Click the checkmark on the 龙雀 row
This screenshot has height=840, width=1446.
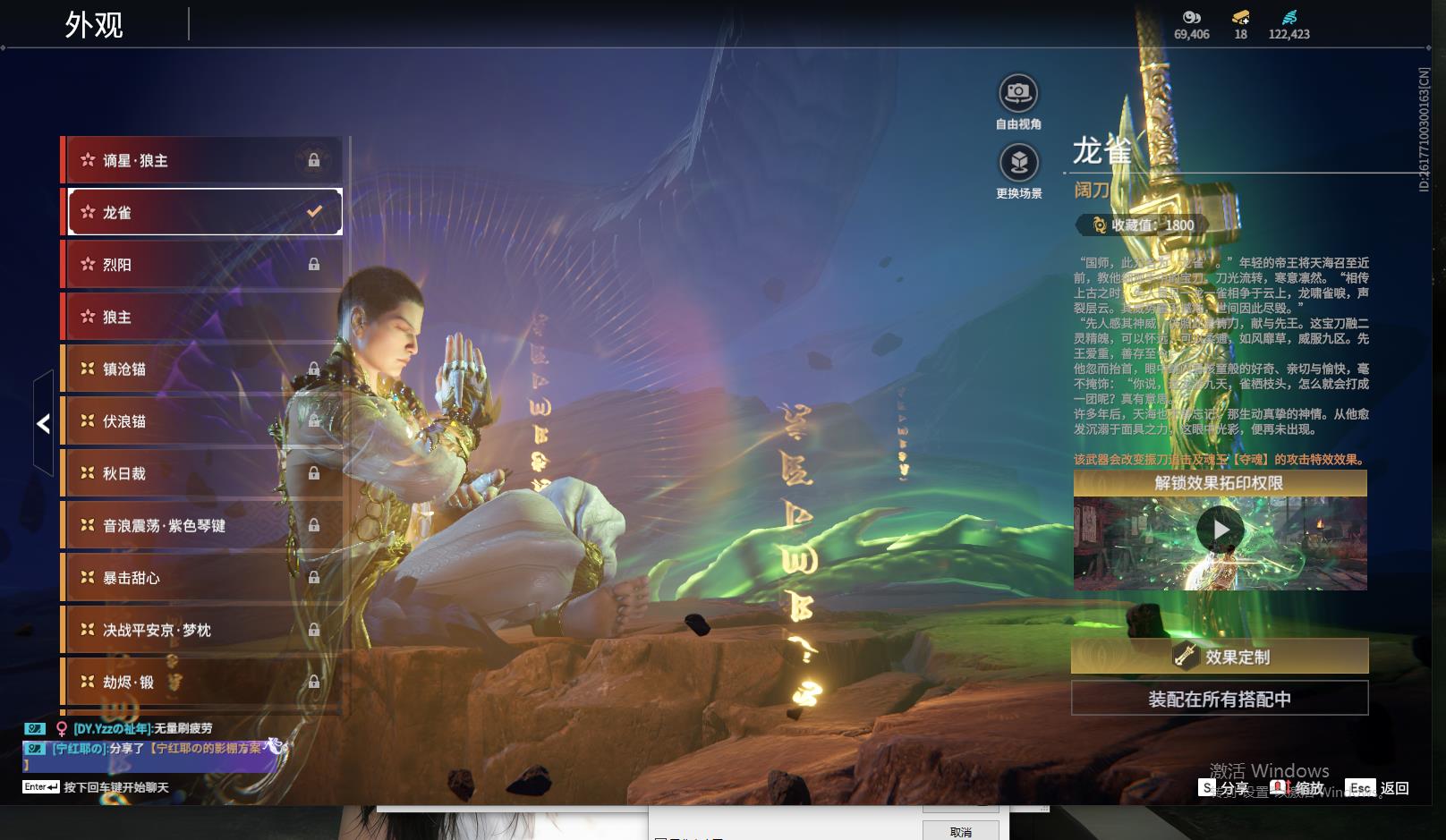[x=314, y=212]
